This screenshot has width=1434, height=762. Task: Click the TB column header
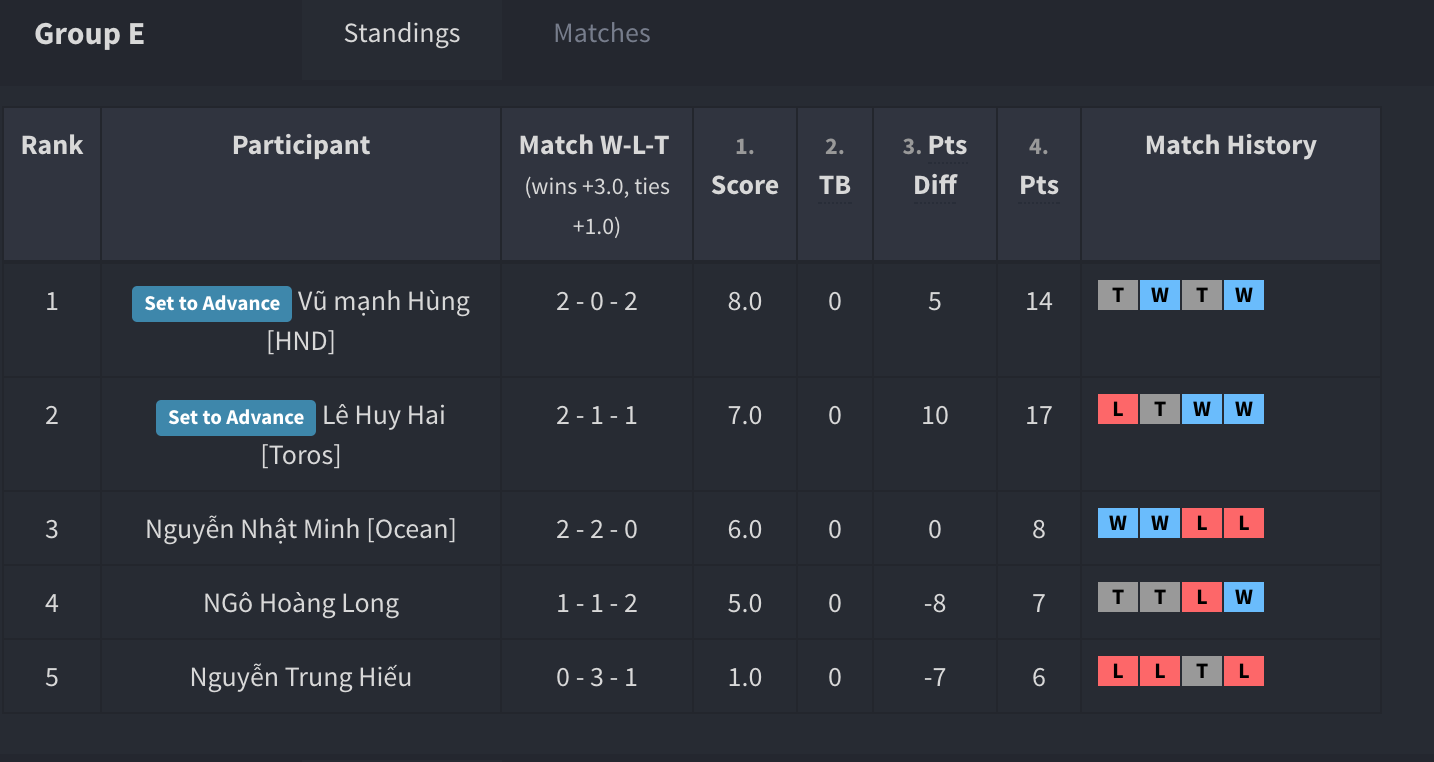(835, 185)
